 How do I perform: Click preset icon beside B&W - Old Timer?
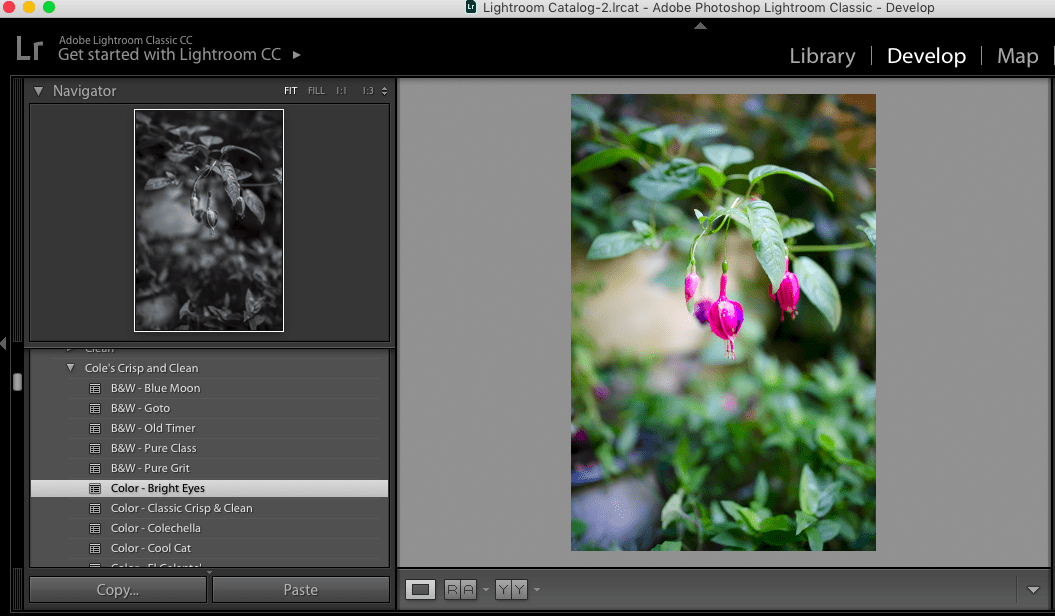coord(96,428)
